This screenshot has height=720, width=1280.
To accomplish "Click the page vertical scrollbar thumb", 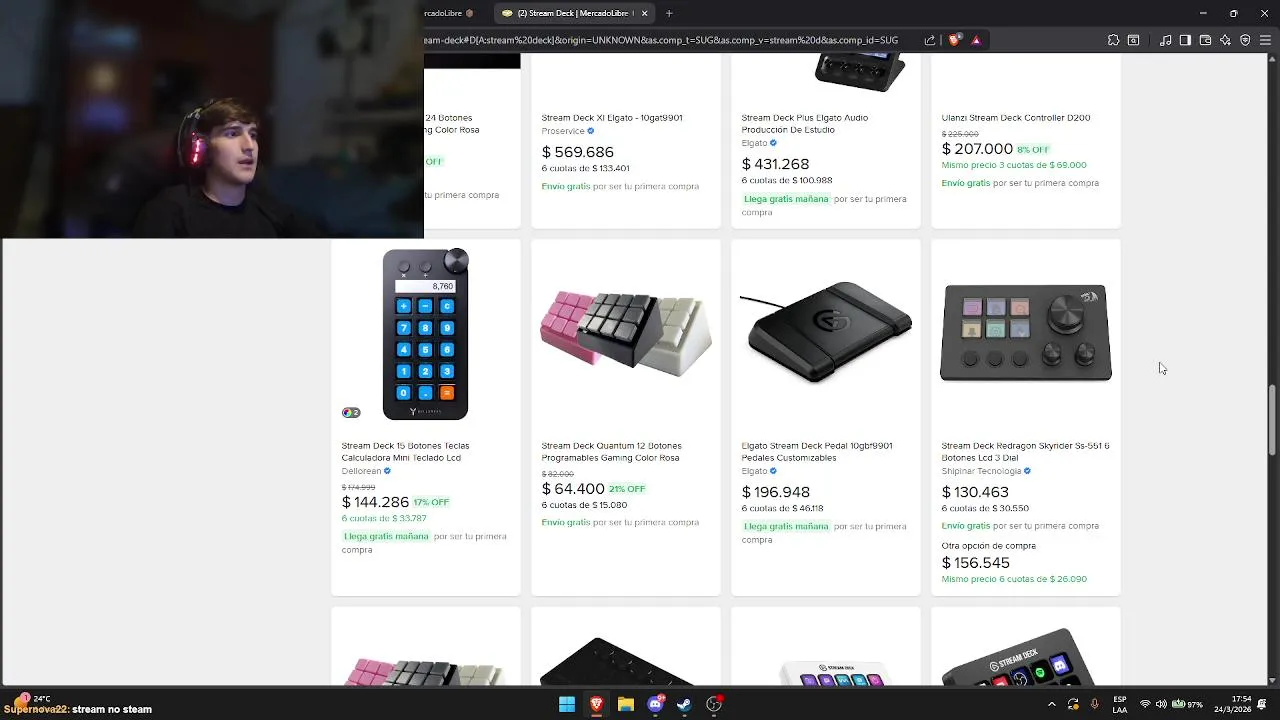I will [1272, 420].
